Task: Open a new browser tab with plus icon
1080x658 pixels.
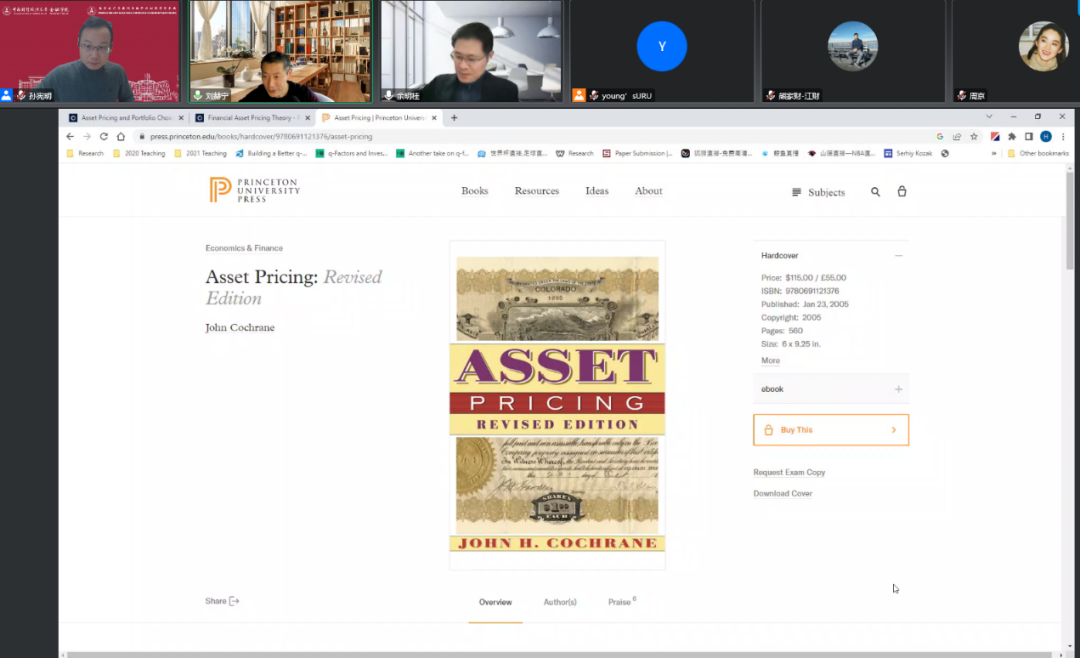Action: tap(454, 118)
